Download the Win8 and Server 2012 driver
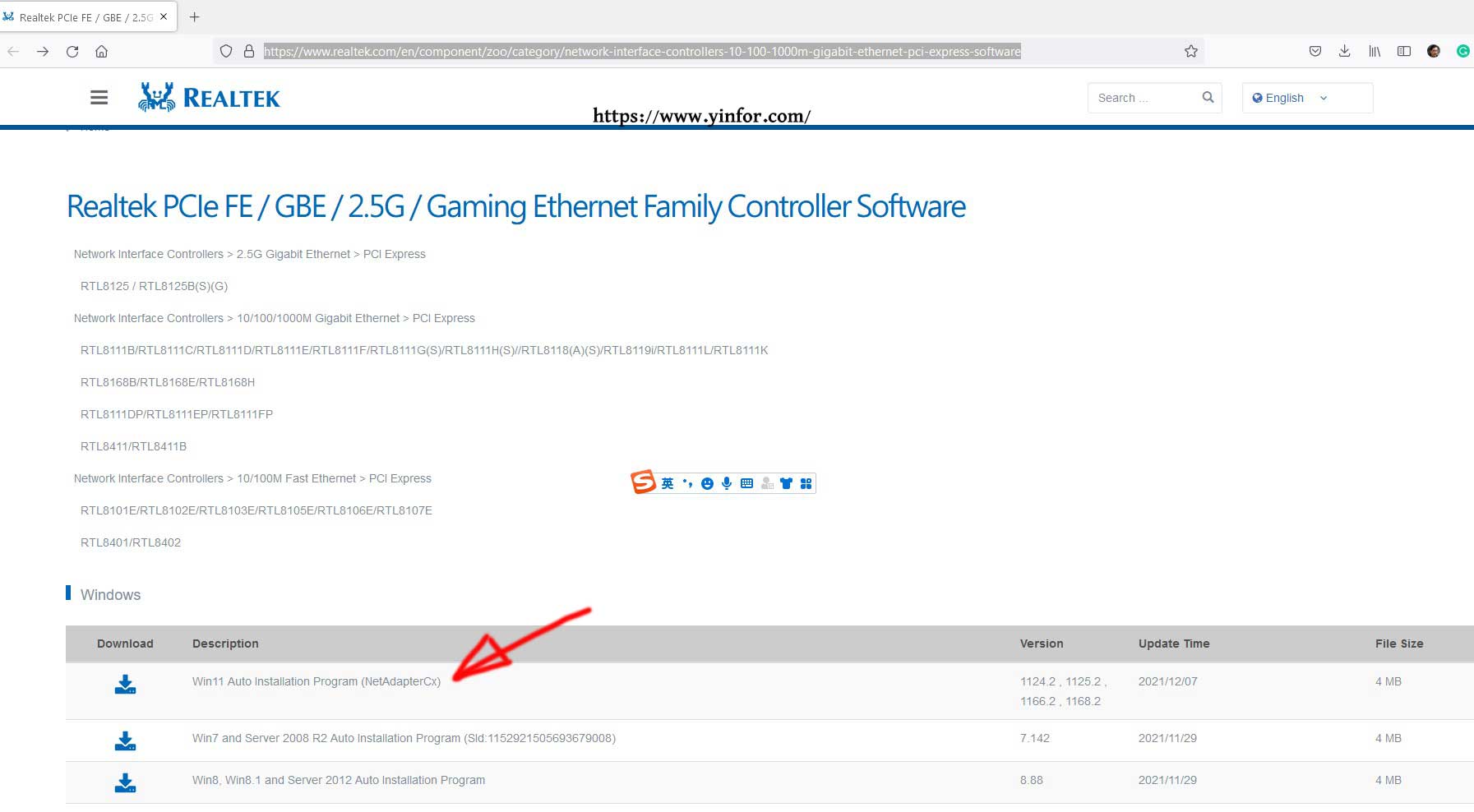The width and height of the screenshot is (1474, 812). (x=125, y=782)
